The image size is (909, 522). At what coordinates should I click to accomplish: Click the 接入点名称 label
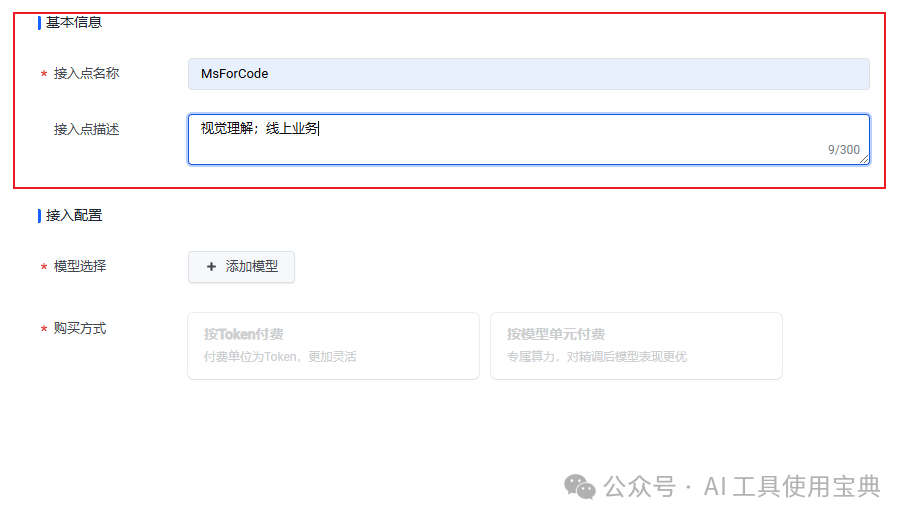(x=86, y=74)
